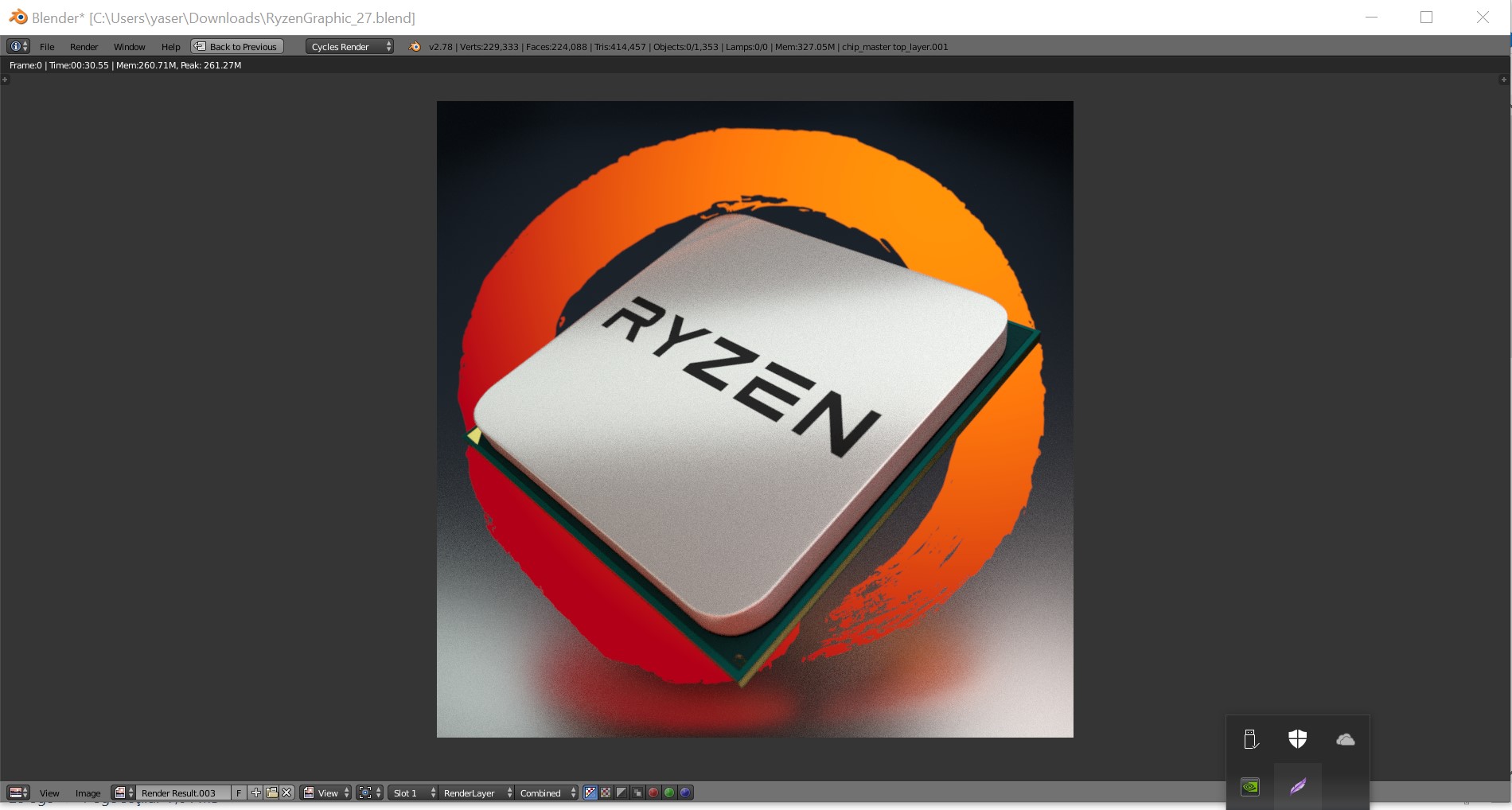The height and width of the screenshot is (810, 1512).
Task: Open the Slot 1 render slot dropdown
Action: point(413,792)
